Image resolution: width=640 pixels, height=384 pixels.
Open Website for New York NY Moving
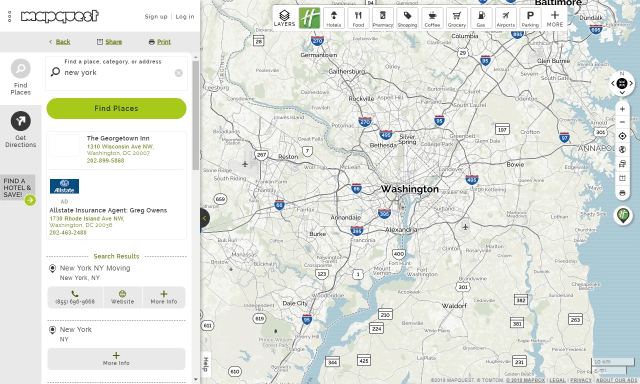coord(122,297)
